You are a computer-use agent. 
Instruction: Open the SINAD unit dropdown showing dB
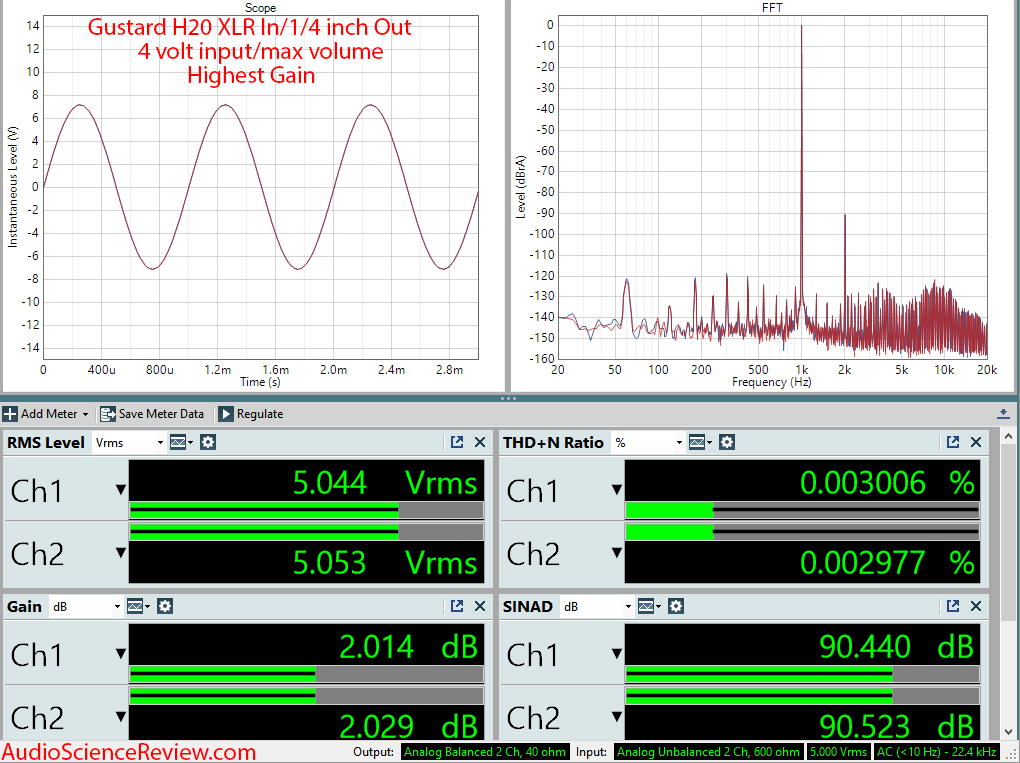[x=597, y=607]
